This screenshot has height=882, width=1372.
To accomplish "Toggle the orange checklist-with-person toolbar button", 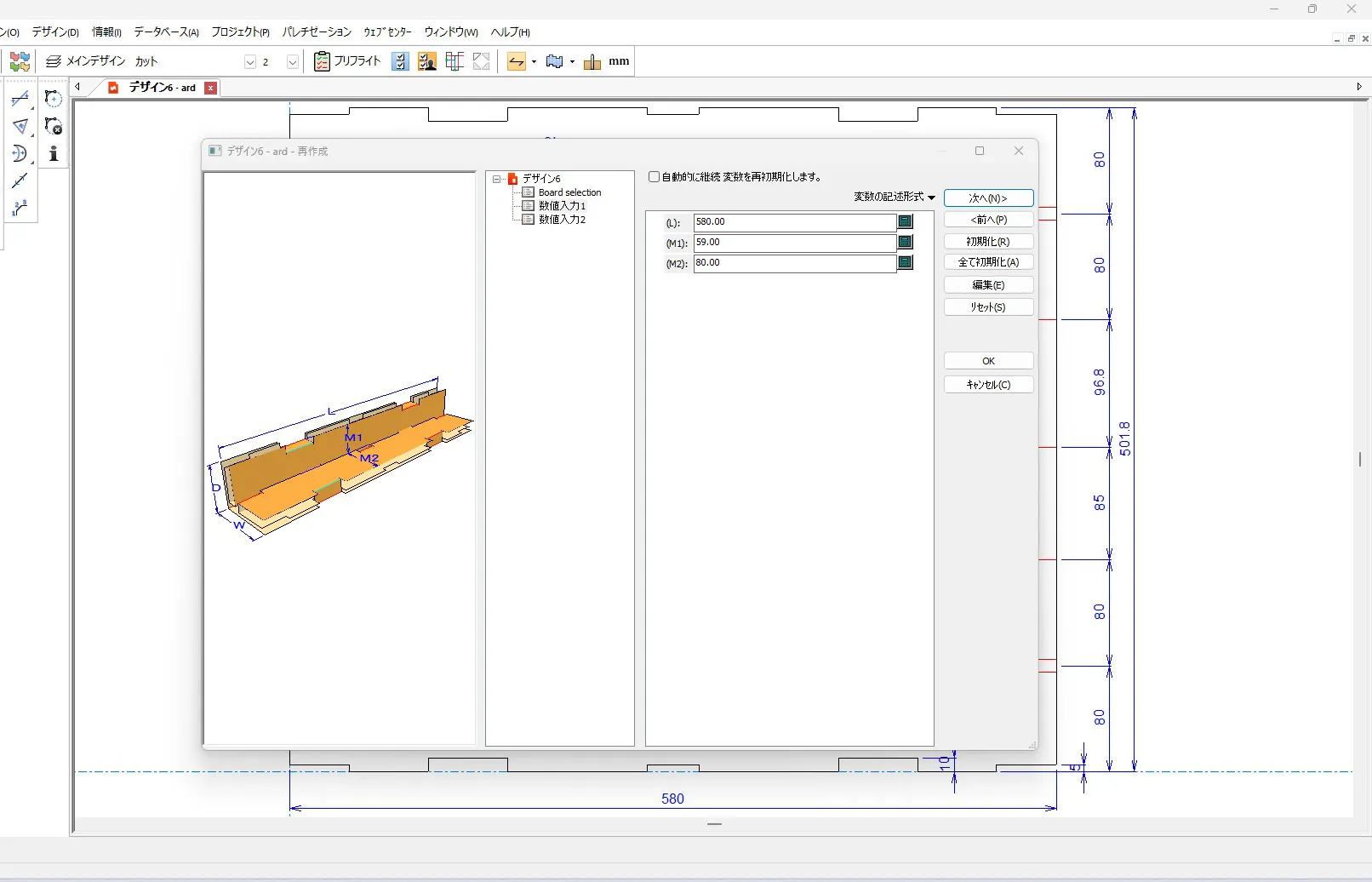I will (x=427, y=61).
